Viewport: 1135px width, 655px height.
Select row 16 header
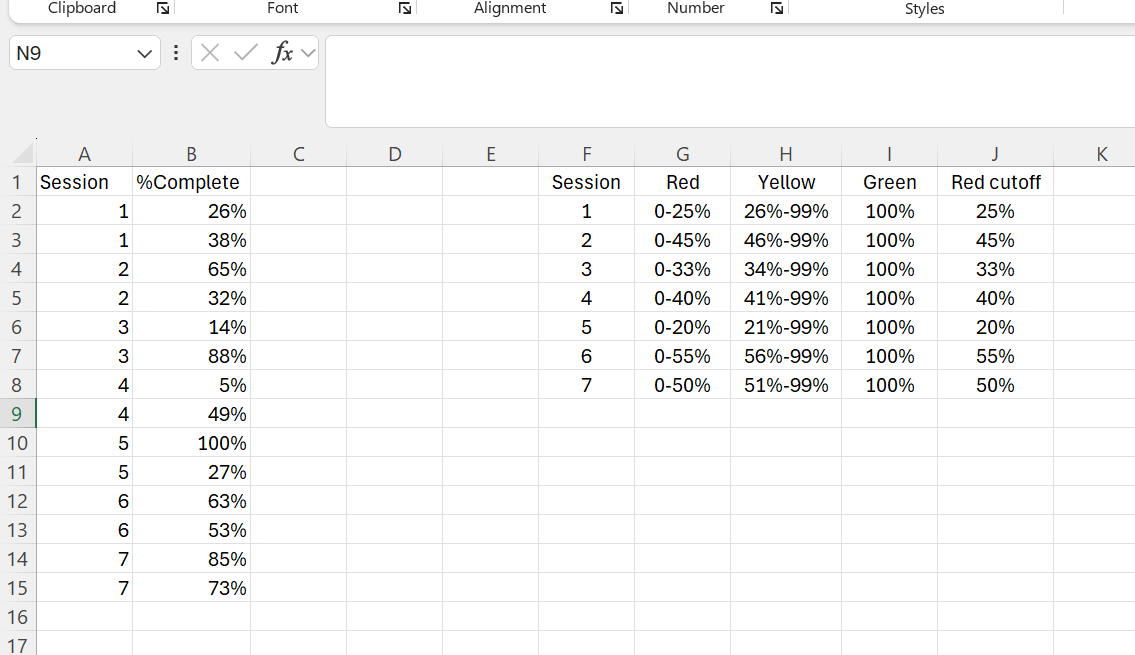17,617
